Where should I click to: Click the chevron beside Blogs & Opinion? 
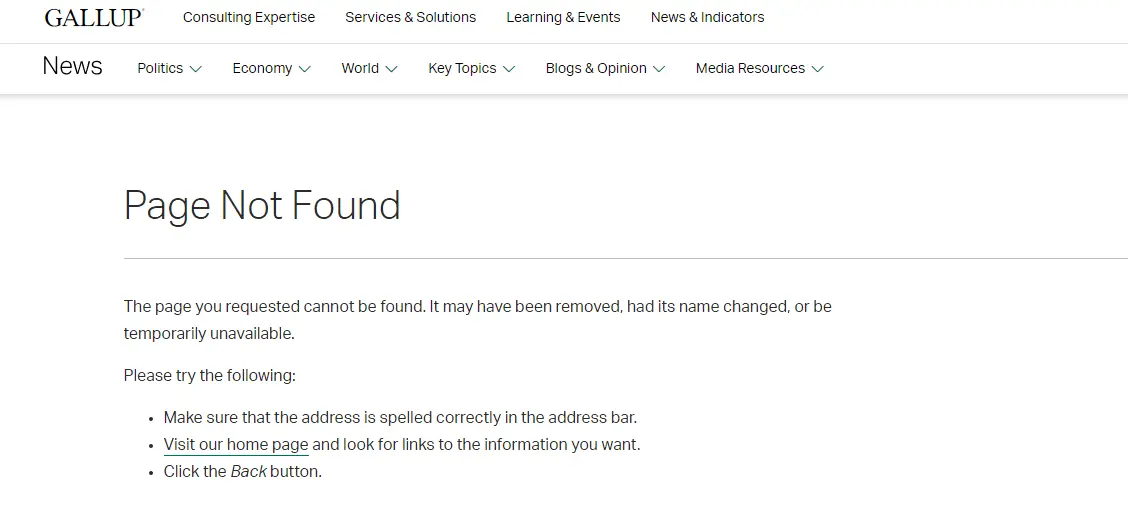tap(659, 69)
